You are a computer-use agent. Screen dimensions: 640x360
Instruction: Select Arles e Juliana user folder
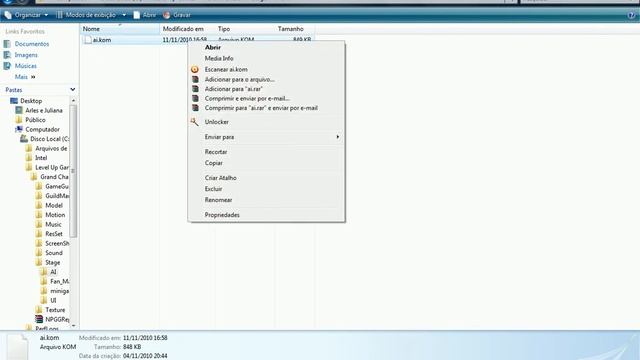tap(44, 110)
